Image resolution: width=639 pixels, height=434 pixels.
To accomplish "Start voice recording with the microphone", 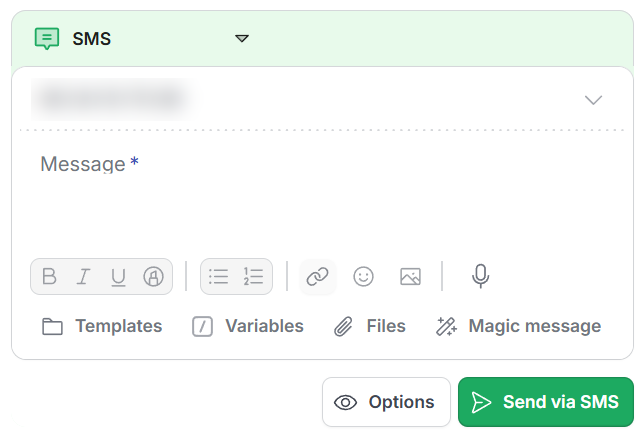I will click(480, 276).
